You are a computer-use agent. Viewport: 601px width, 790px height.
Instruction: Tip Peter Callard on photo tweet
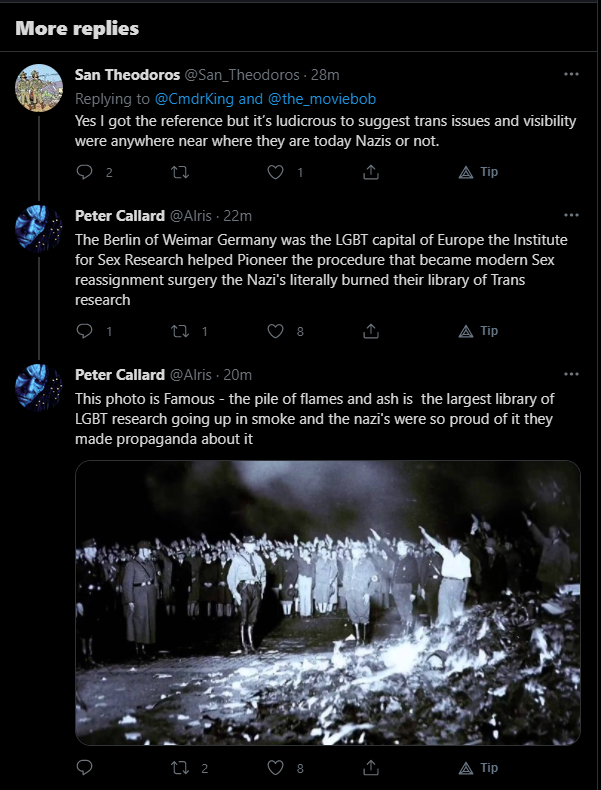478,768
